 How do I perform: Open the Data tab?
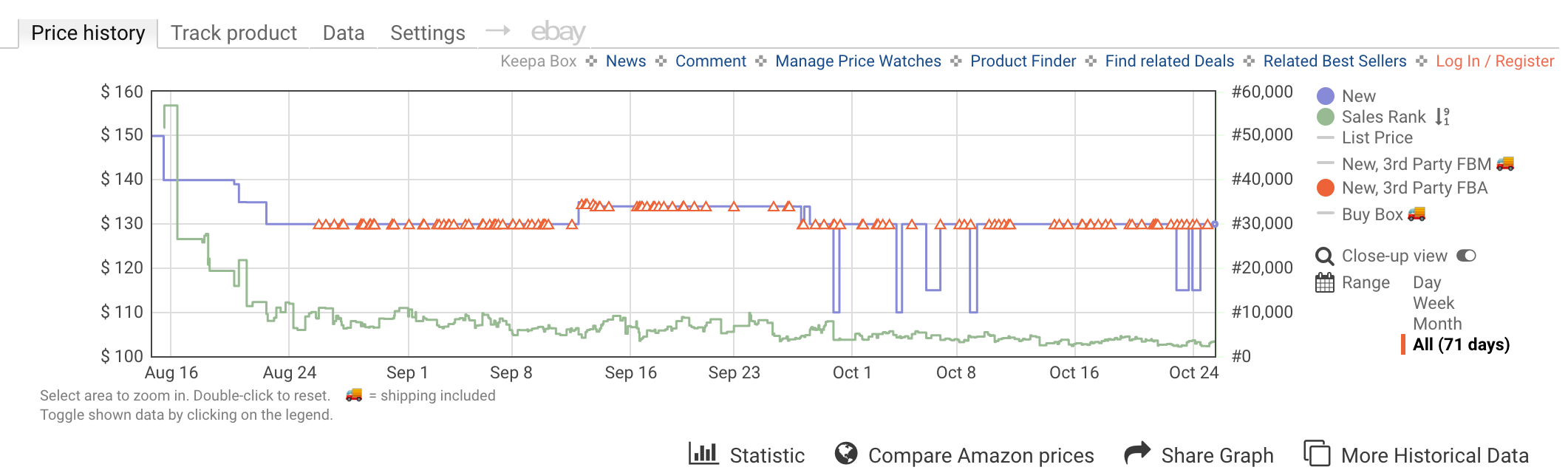(344, 33)
